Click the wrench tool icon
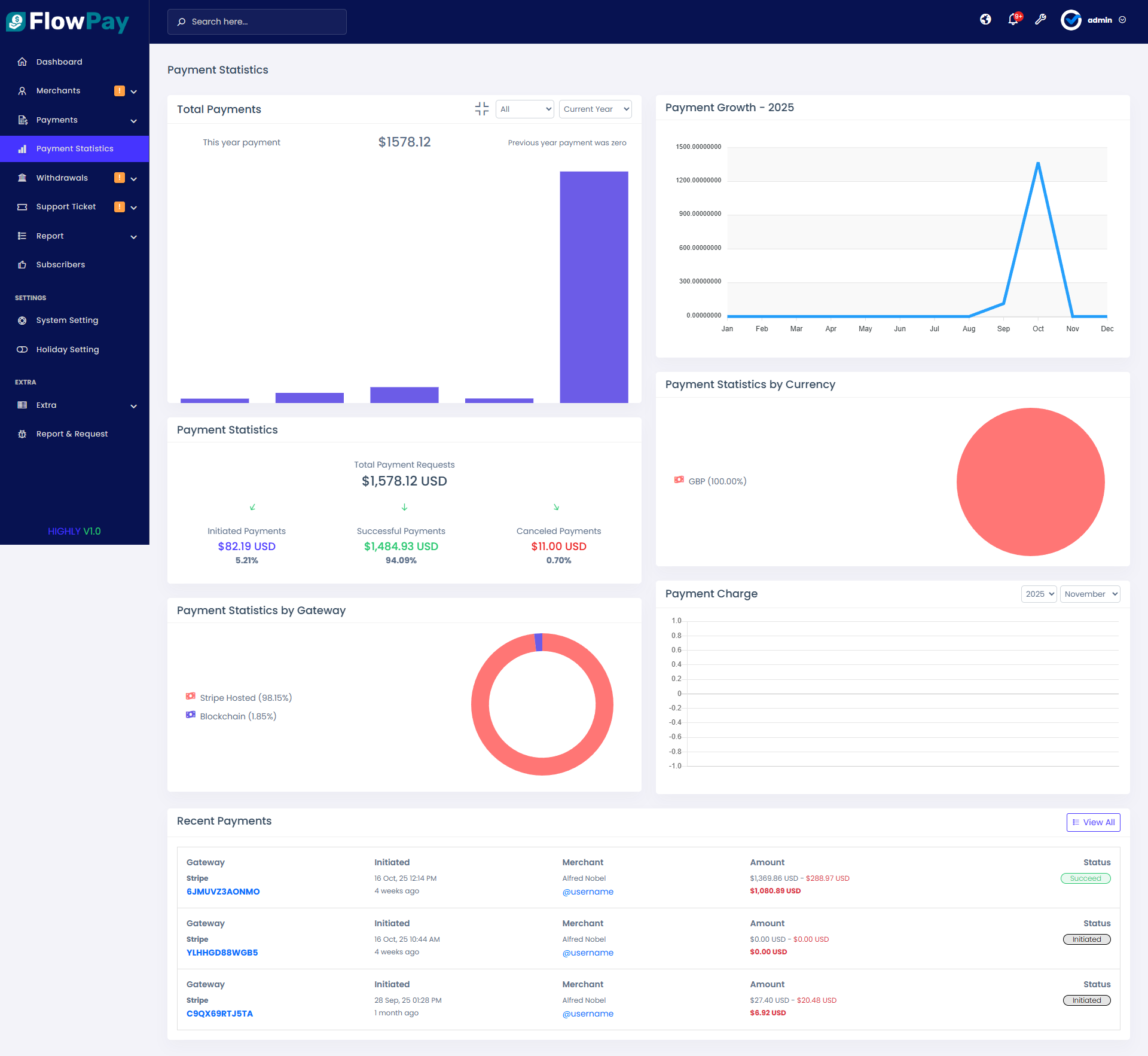 tap(1040, 20)
